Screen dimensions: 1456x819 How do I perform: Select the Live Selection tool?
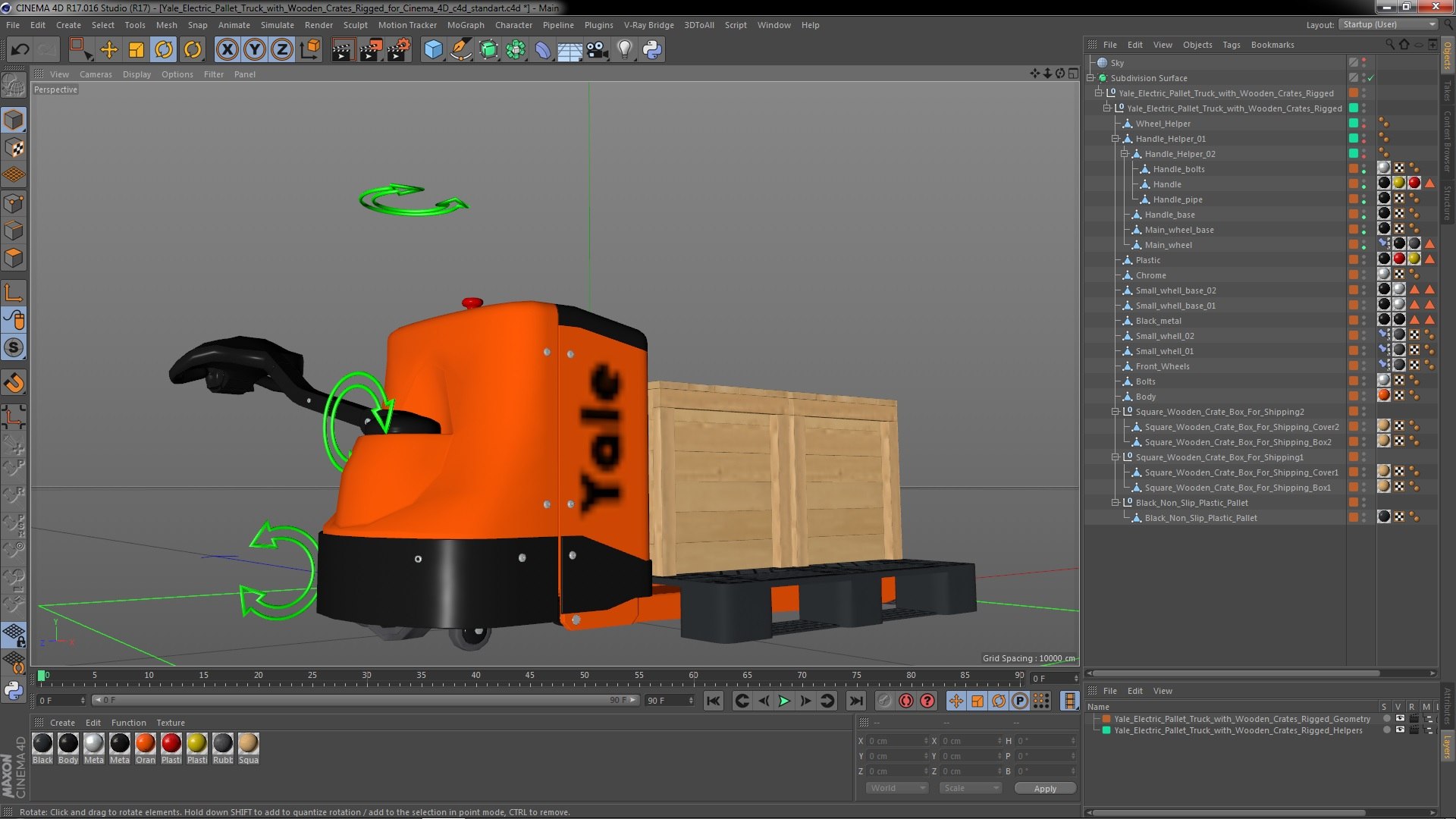click(x=80, y=50)
